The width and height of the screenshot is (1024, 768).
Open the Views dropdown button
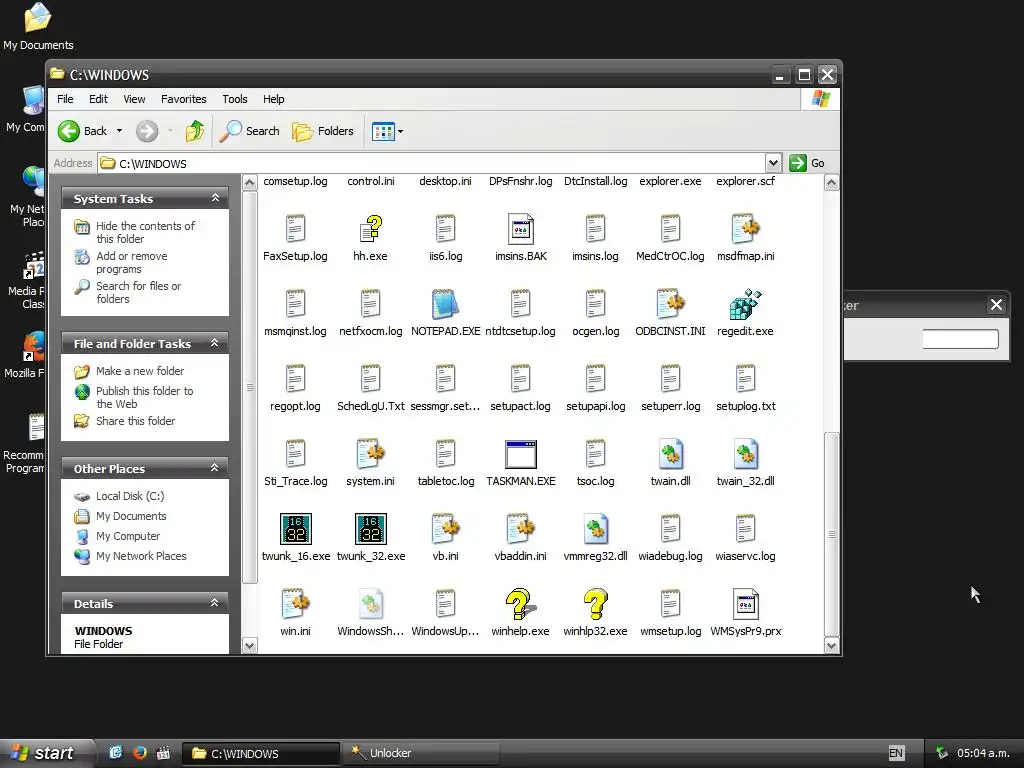(387, 131)
